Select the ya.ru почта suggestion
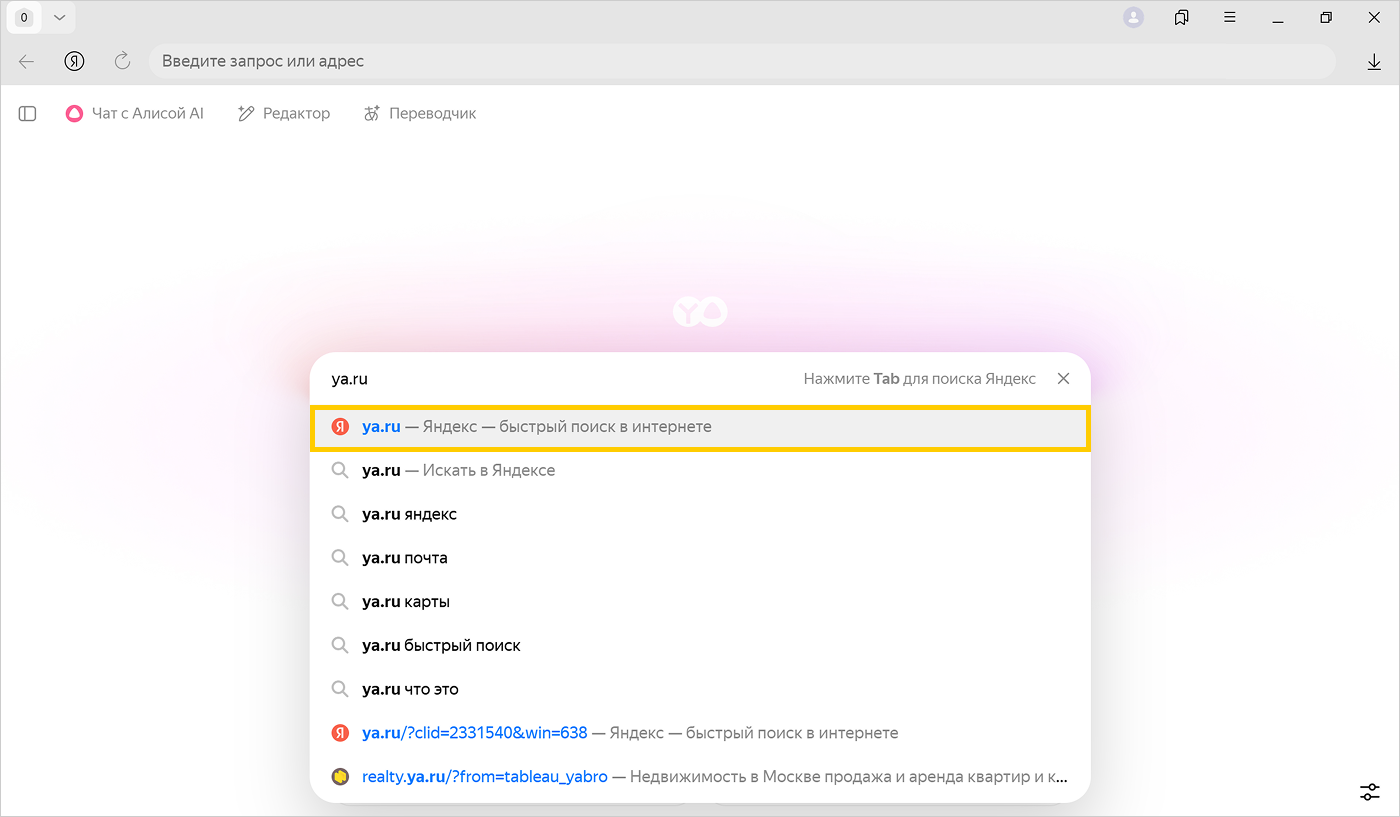The image size is (1400, 817). pos(404,558)
